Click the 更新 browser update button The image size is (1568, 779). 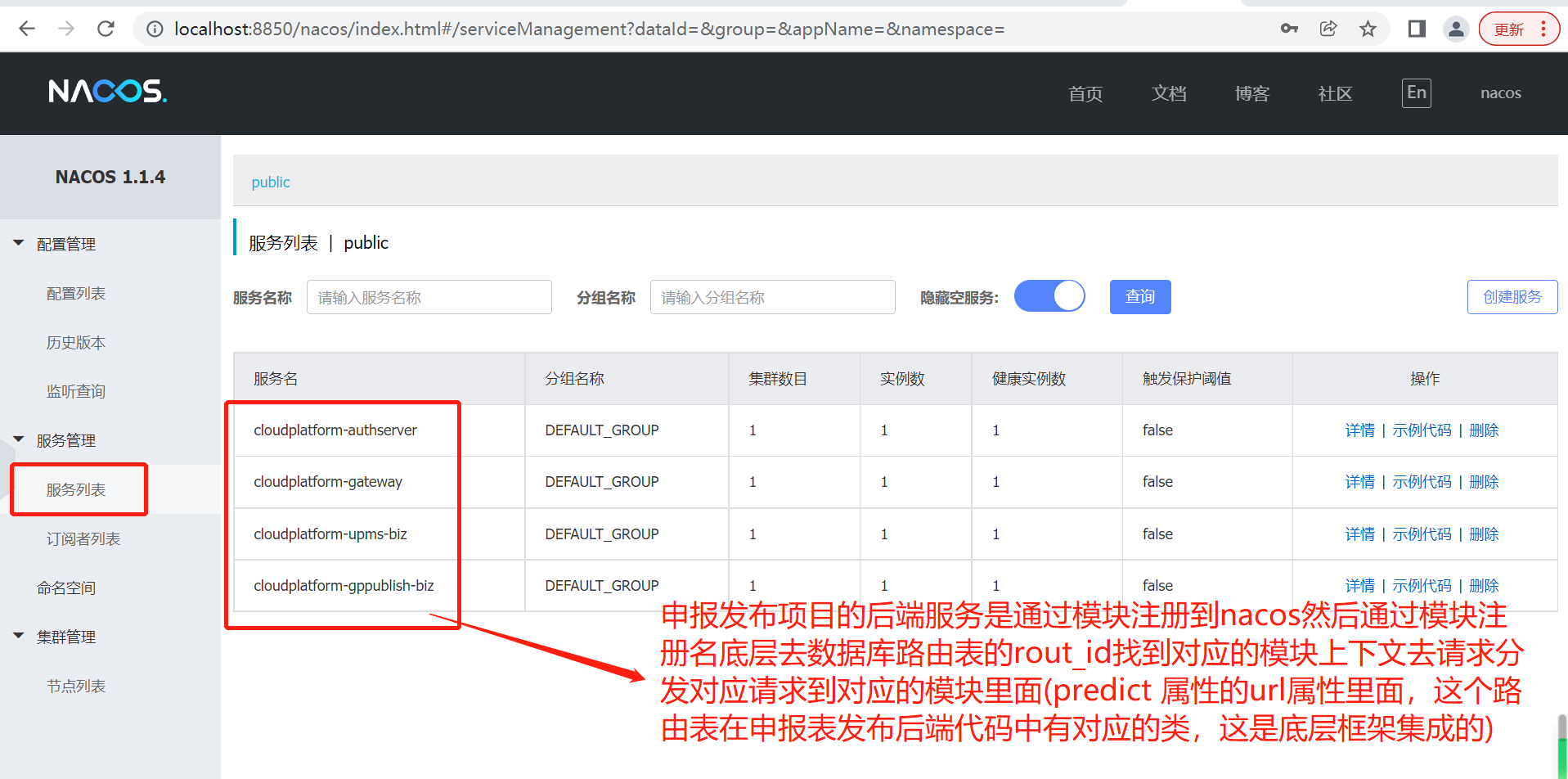pyautogui.click(x=1519, y=29)
